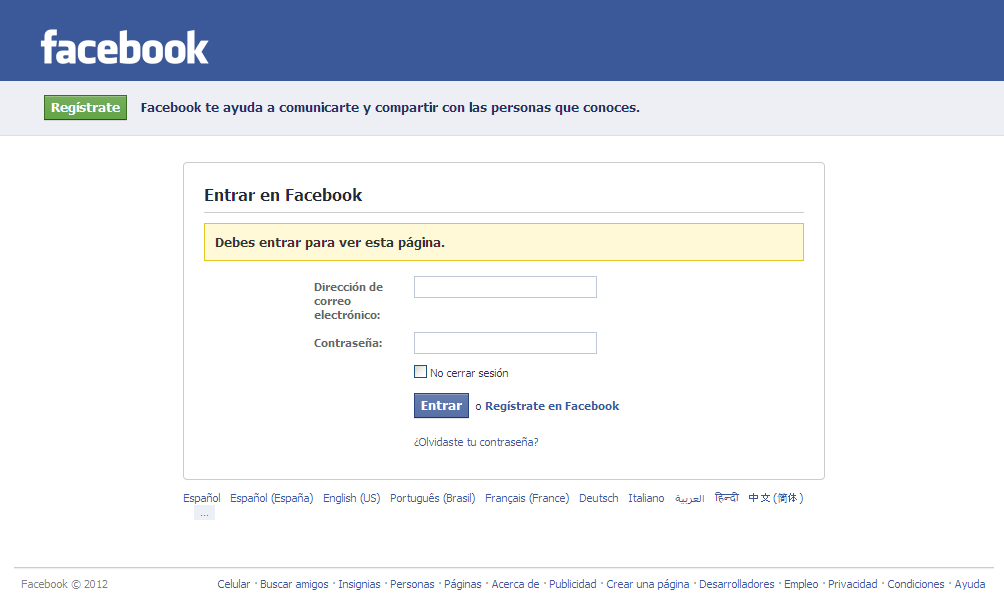Open the Personas footer link
The height and width of the screenshot is (598, 1004).
pos(412,584)
